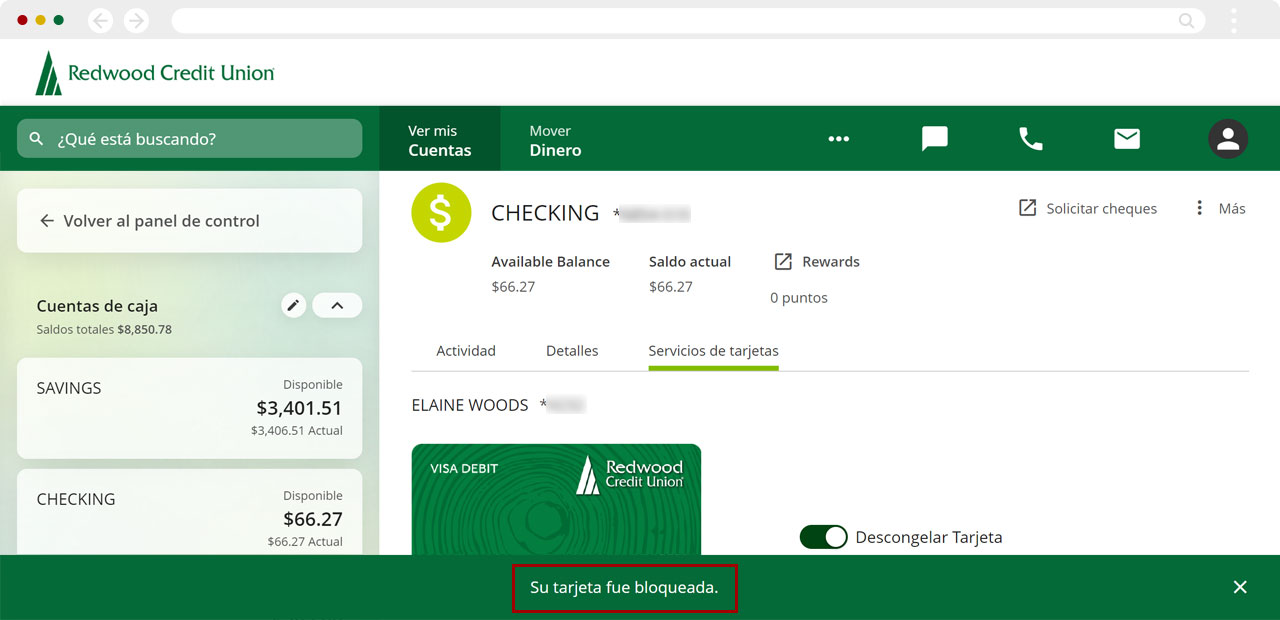The image size is (1280, 620).
Task: Select the SAVINGS account card
Action: click(x=190, y=408)
